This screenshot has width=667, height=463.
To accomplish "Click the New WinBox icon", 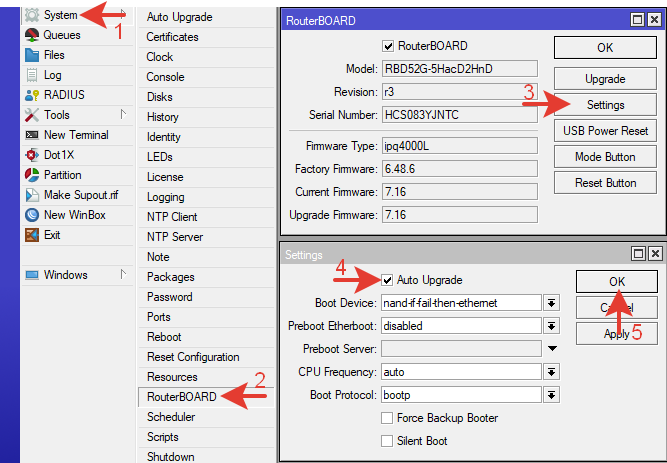I will coord(32,215).
